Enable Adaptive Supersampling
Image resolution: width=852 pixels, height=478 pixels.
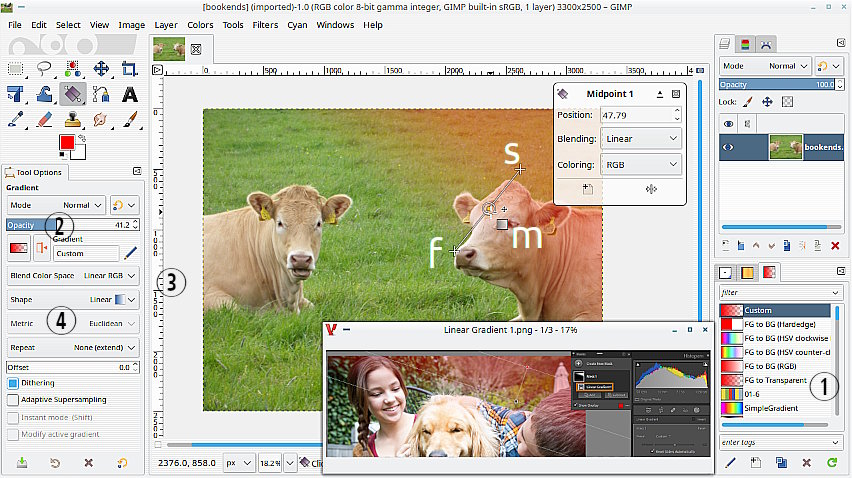13,400
